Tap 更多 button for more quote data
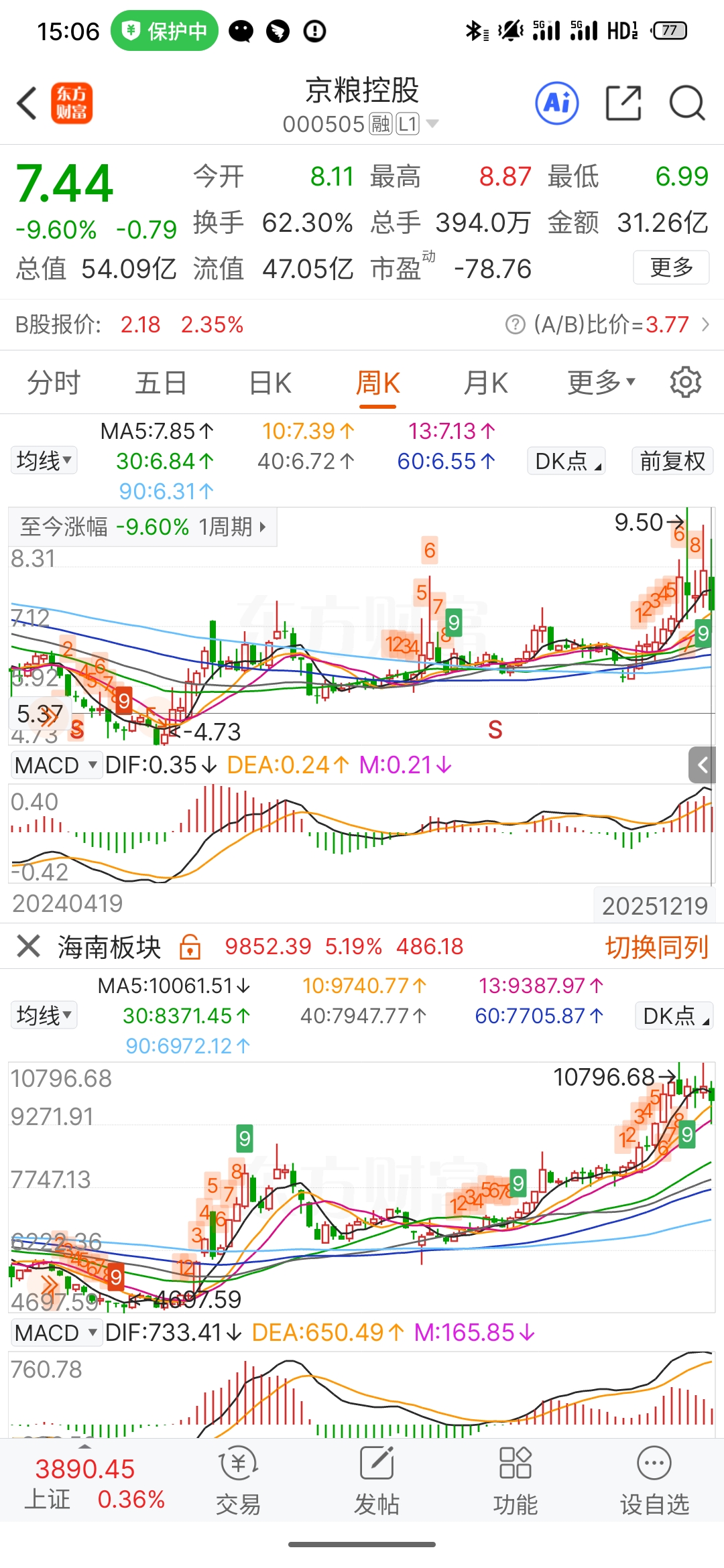This screenshot has width=724, height=1568. 671,267
